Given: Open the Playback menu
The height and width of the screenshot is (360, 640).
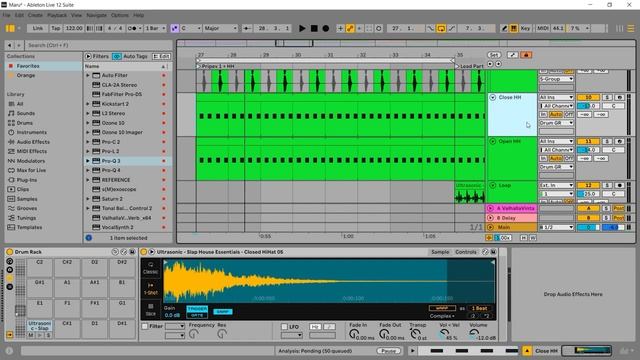Looking at the screenshot, I should [57, 15].
